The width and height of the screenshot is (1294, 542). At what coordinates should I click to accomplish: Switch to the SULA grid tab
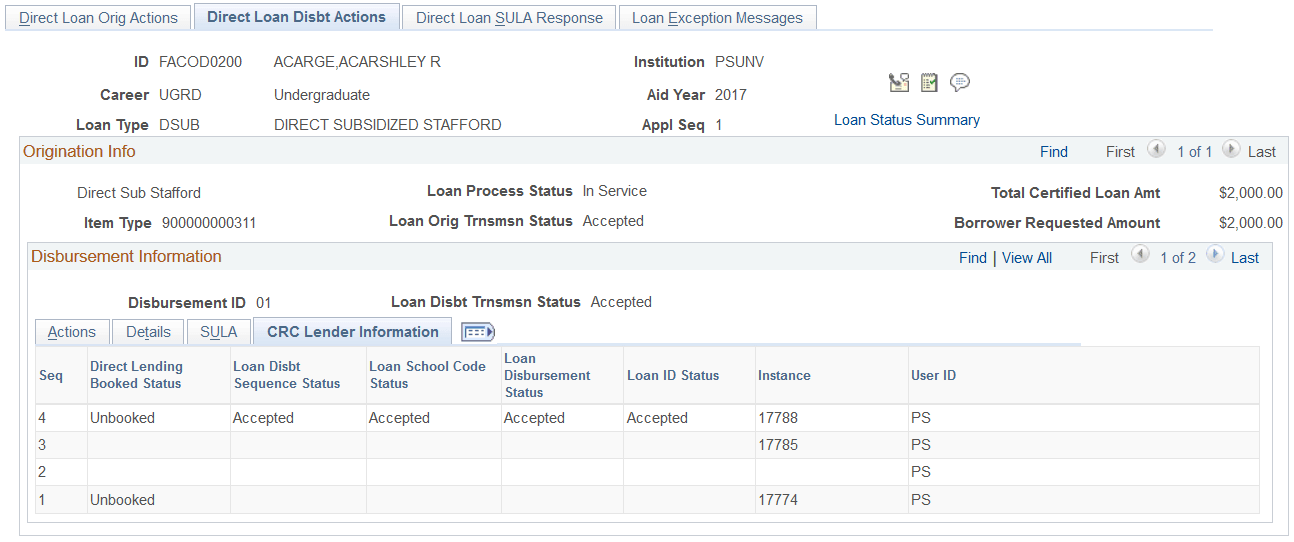coord(219,332)
